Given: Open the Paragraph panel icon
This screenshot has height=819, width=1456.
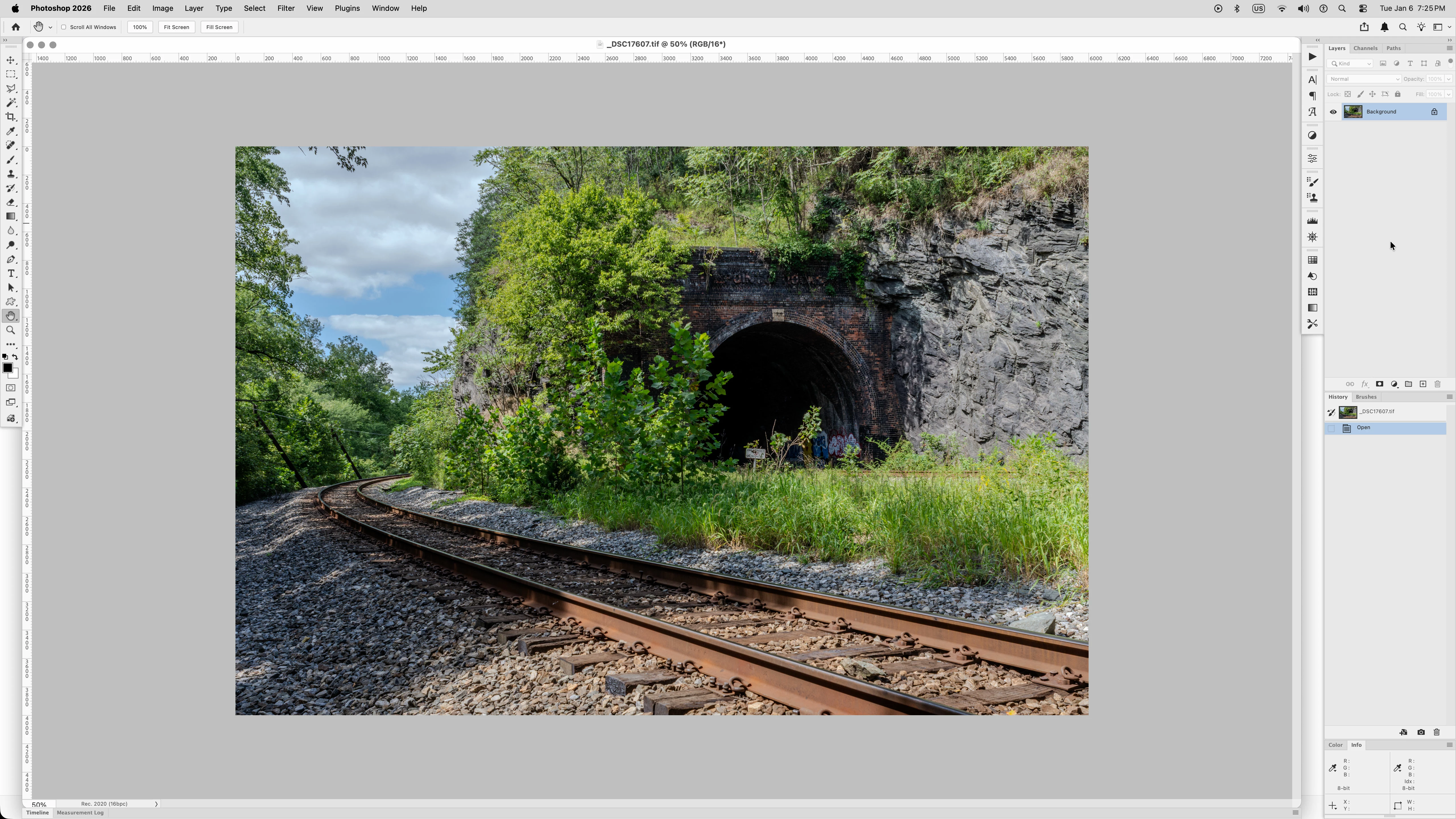Looking at the screenshot, I should coord(1312,96).
